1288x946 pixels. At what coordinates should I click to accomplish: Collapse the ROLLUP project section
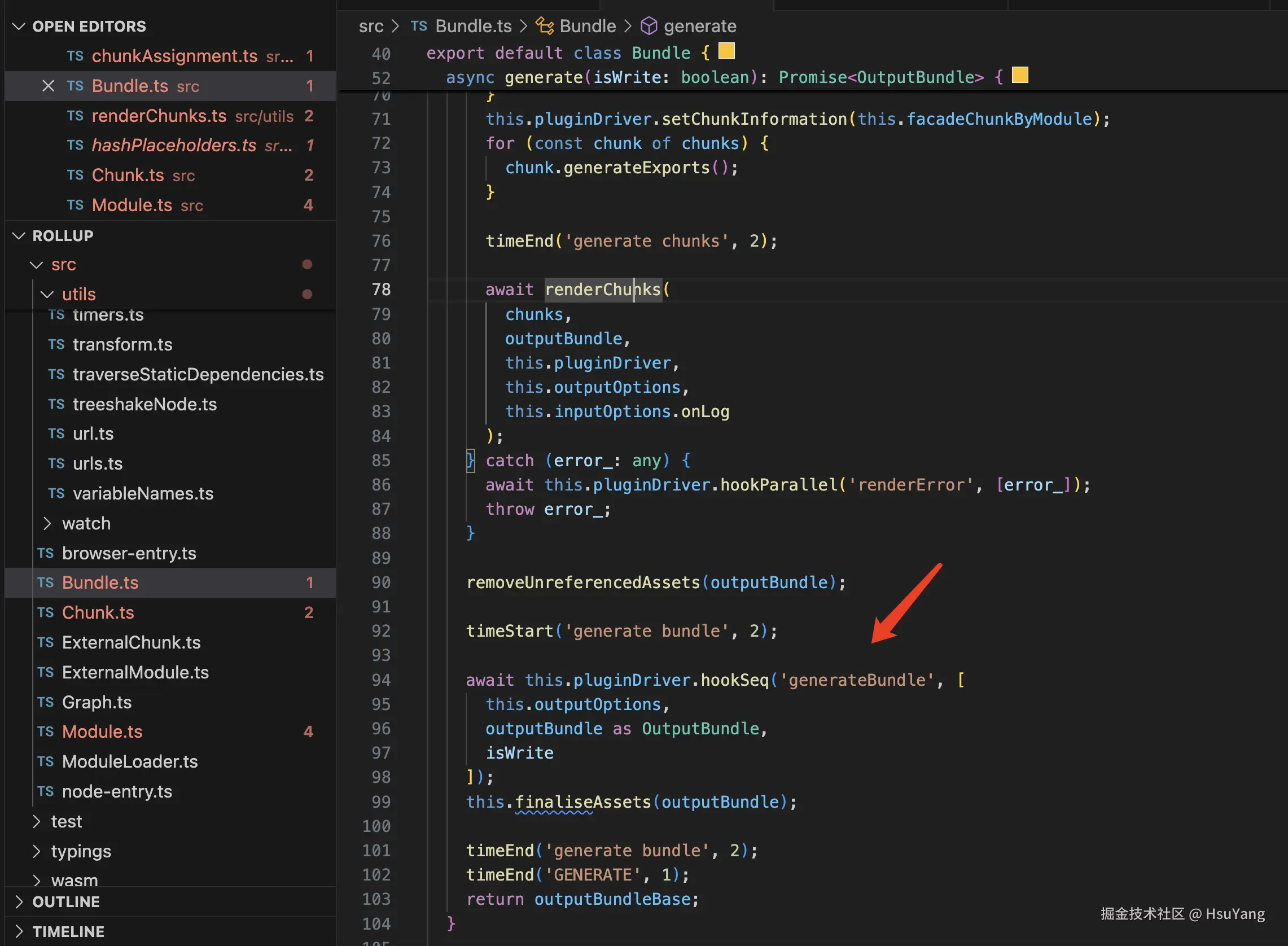tap(19, 235)
